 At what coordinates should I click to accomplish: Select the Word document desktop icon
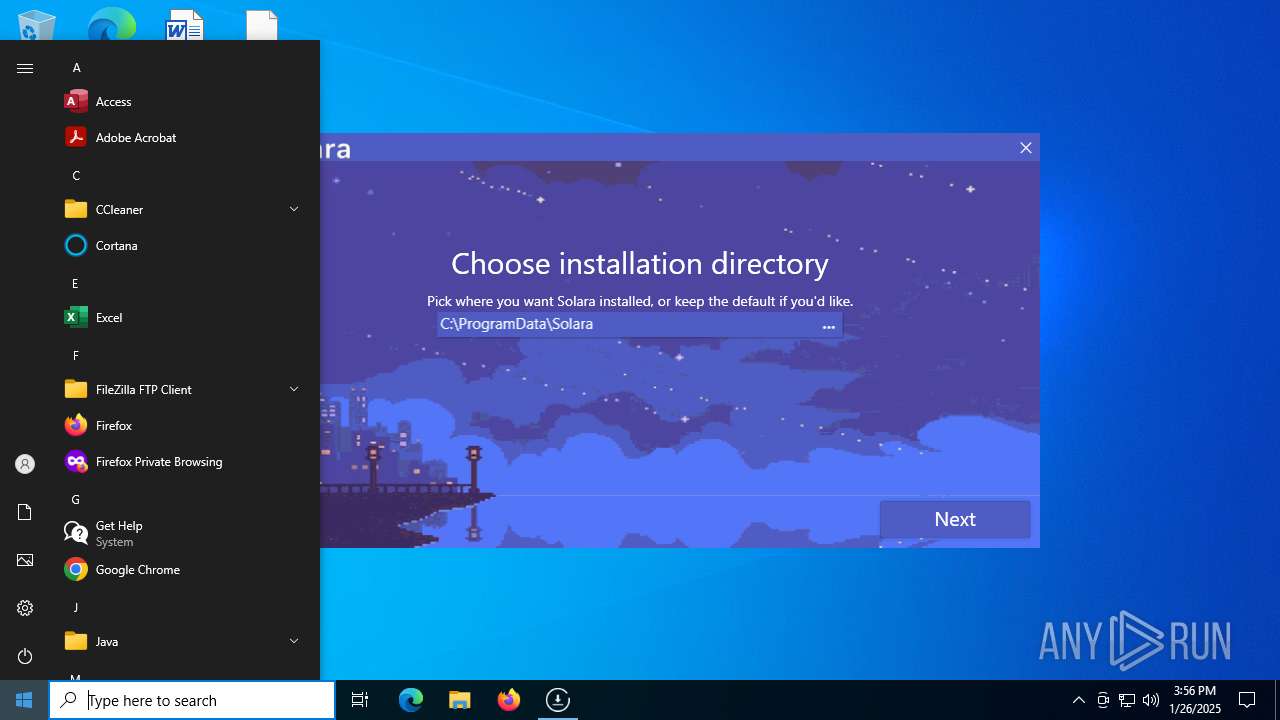click(x=185, y=24)
